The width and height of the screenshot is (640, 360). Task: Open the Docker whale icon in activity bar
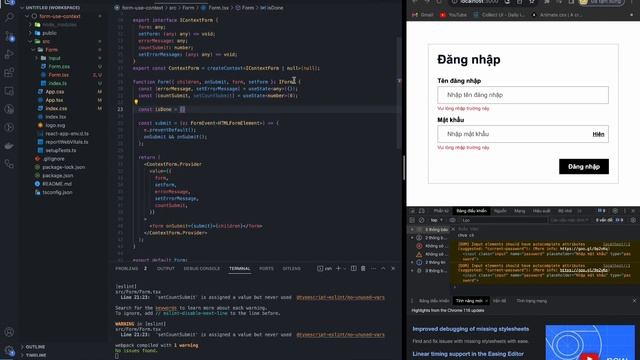pos(9,146)
